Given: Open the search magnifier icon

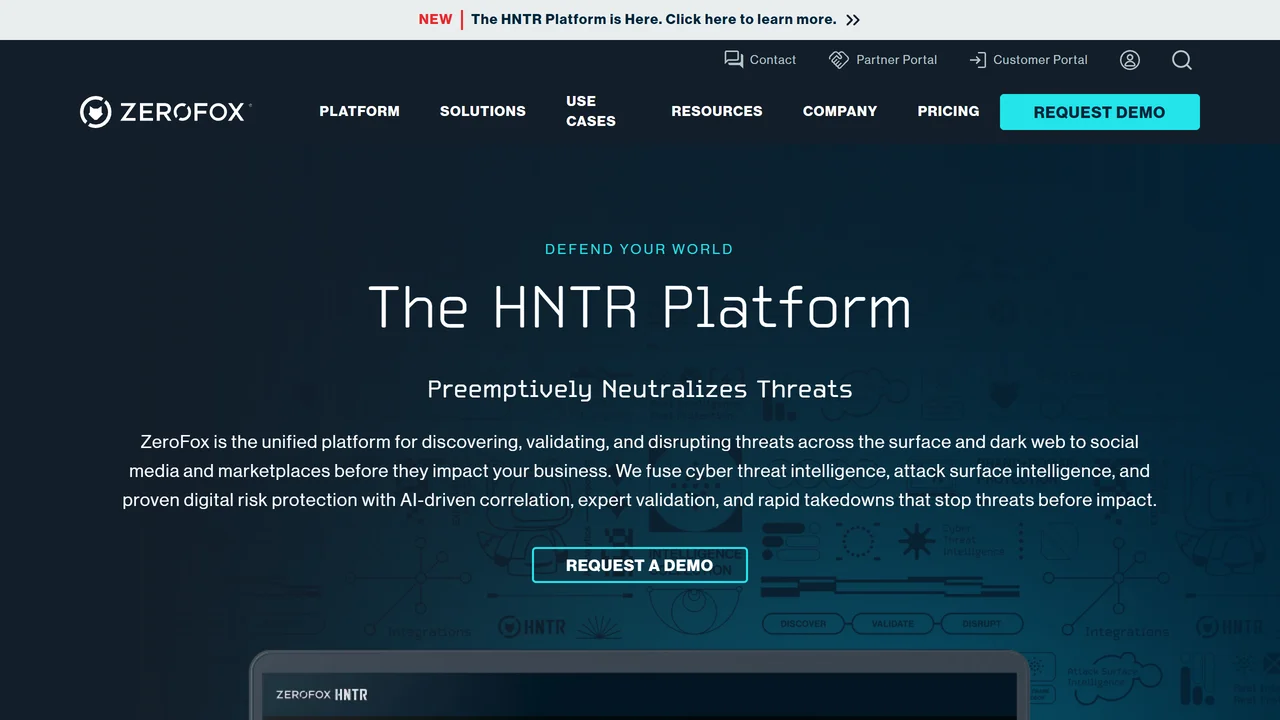Looking at the screenshot, I should point(1182,60).
